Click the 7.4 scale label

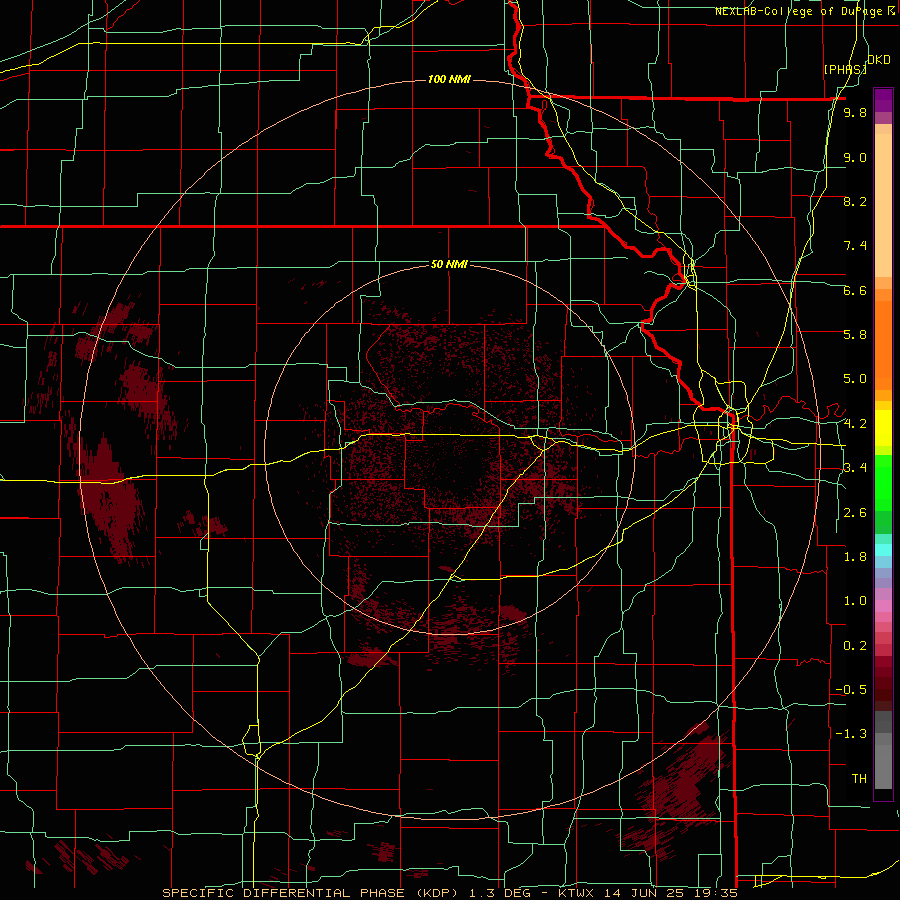[x=855, y=246]
